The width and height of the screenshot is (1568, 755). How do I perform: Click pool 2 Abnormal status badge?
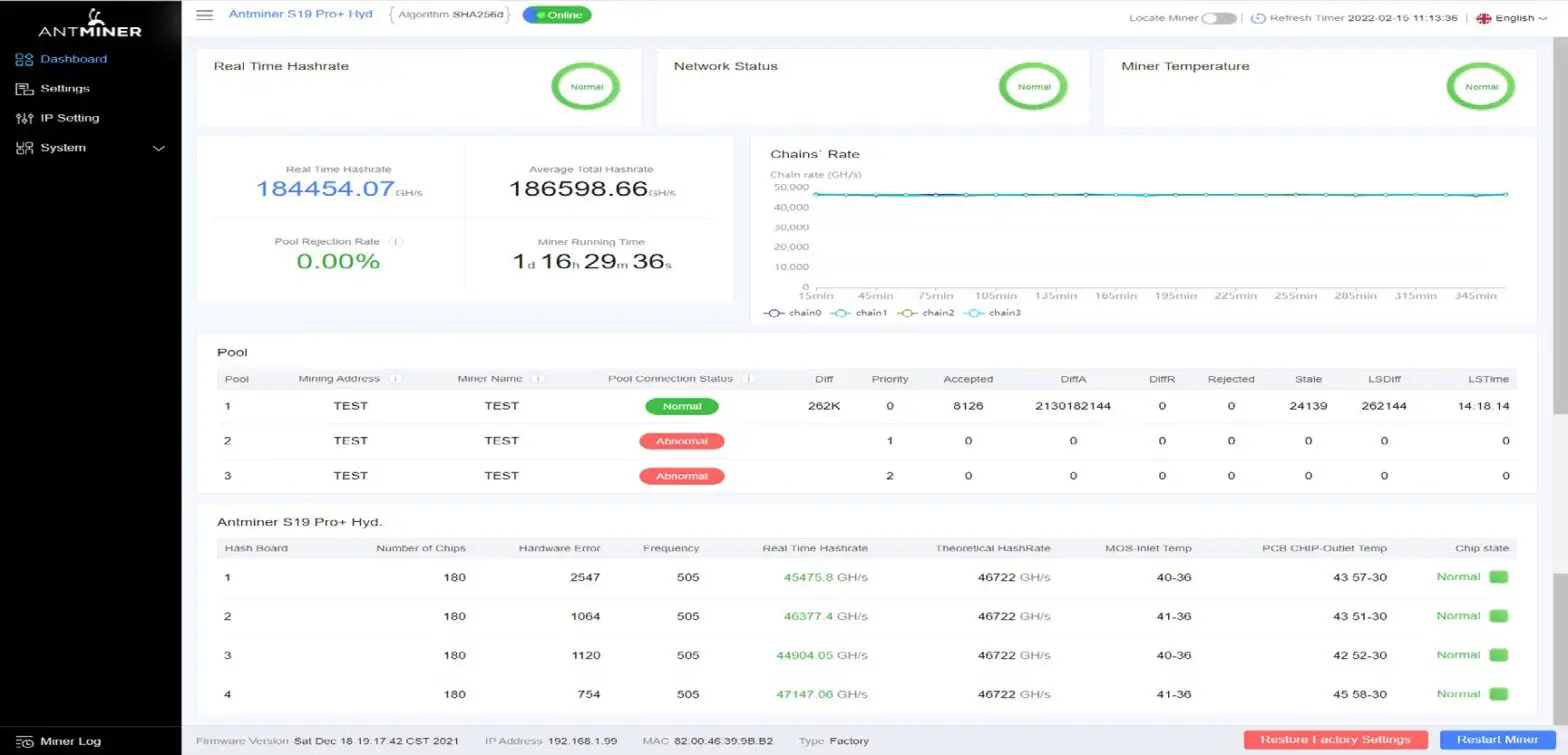tap(682, 441)
